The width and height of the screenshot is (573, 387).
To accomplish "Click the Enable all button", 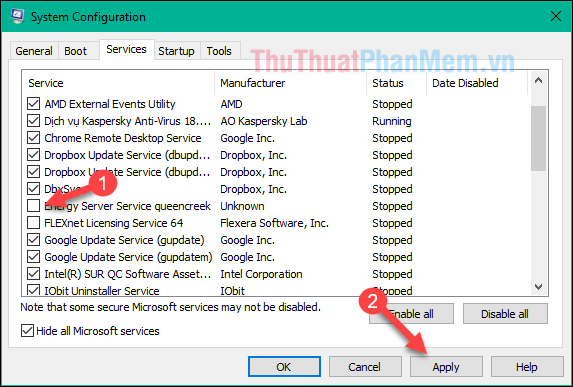I will 411,314.
